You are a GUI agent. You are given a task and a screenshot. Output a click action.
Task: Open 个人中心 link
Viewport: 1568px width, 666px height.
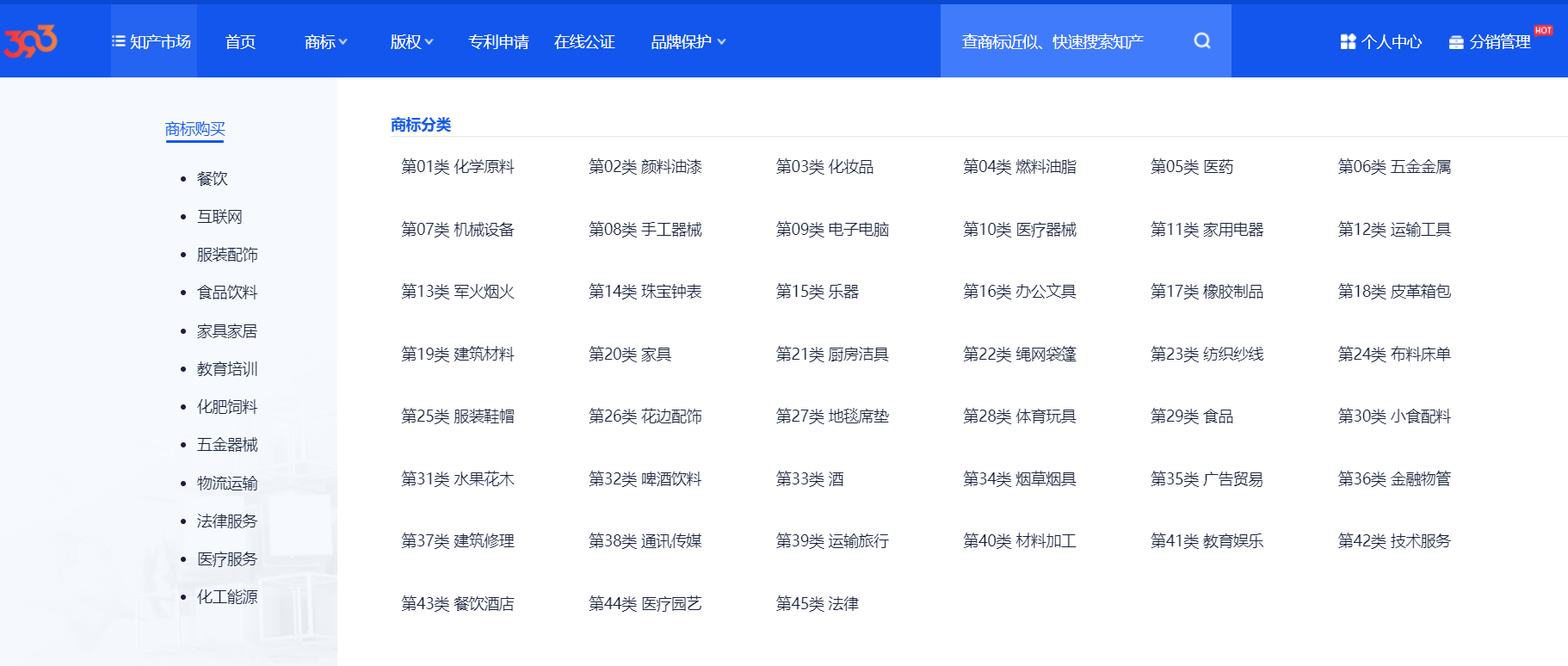[x=1381, y=42]
